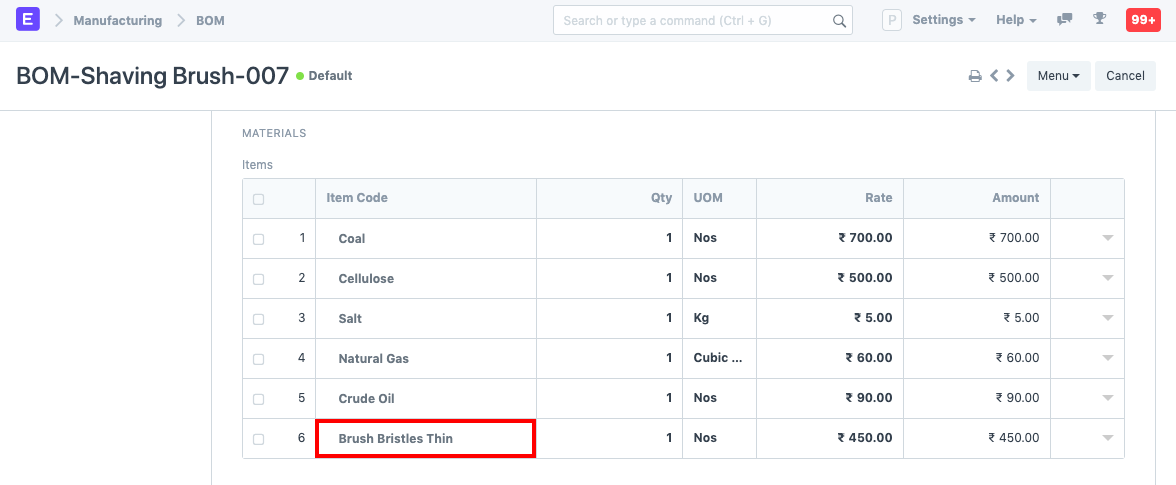Go to next document arrow
This screenshot has width=1176, height=485.
(1011, 76)
